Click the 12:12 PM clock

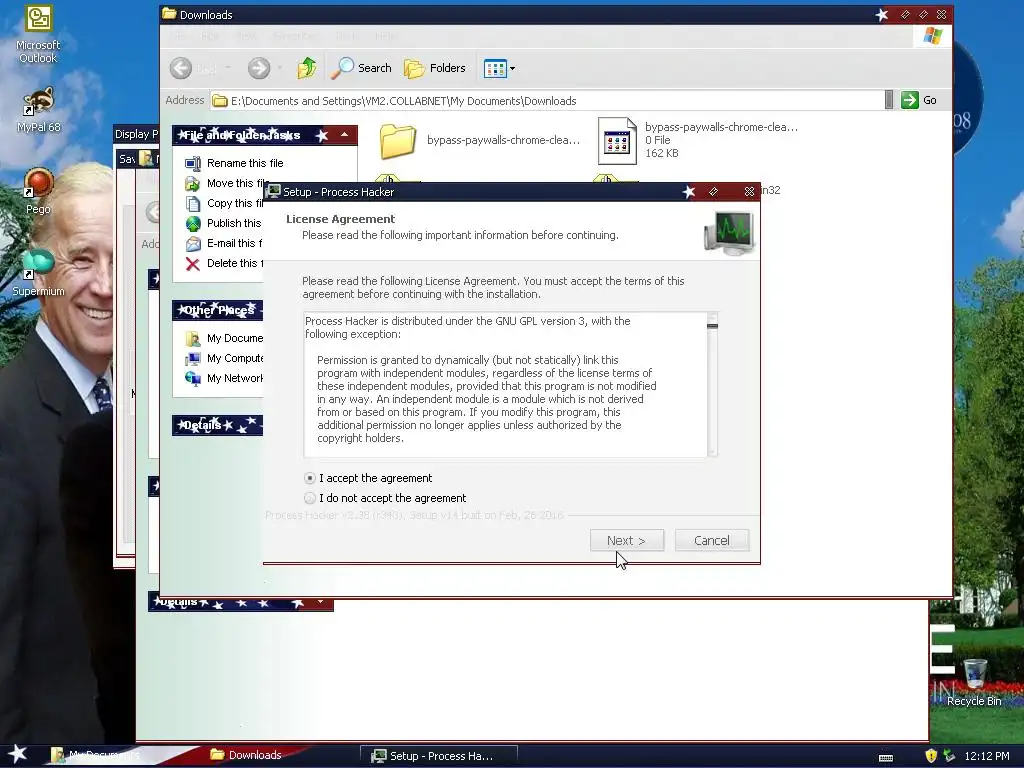(987, 756)
